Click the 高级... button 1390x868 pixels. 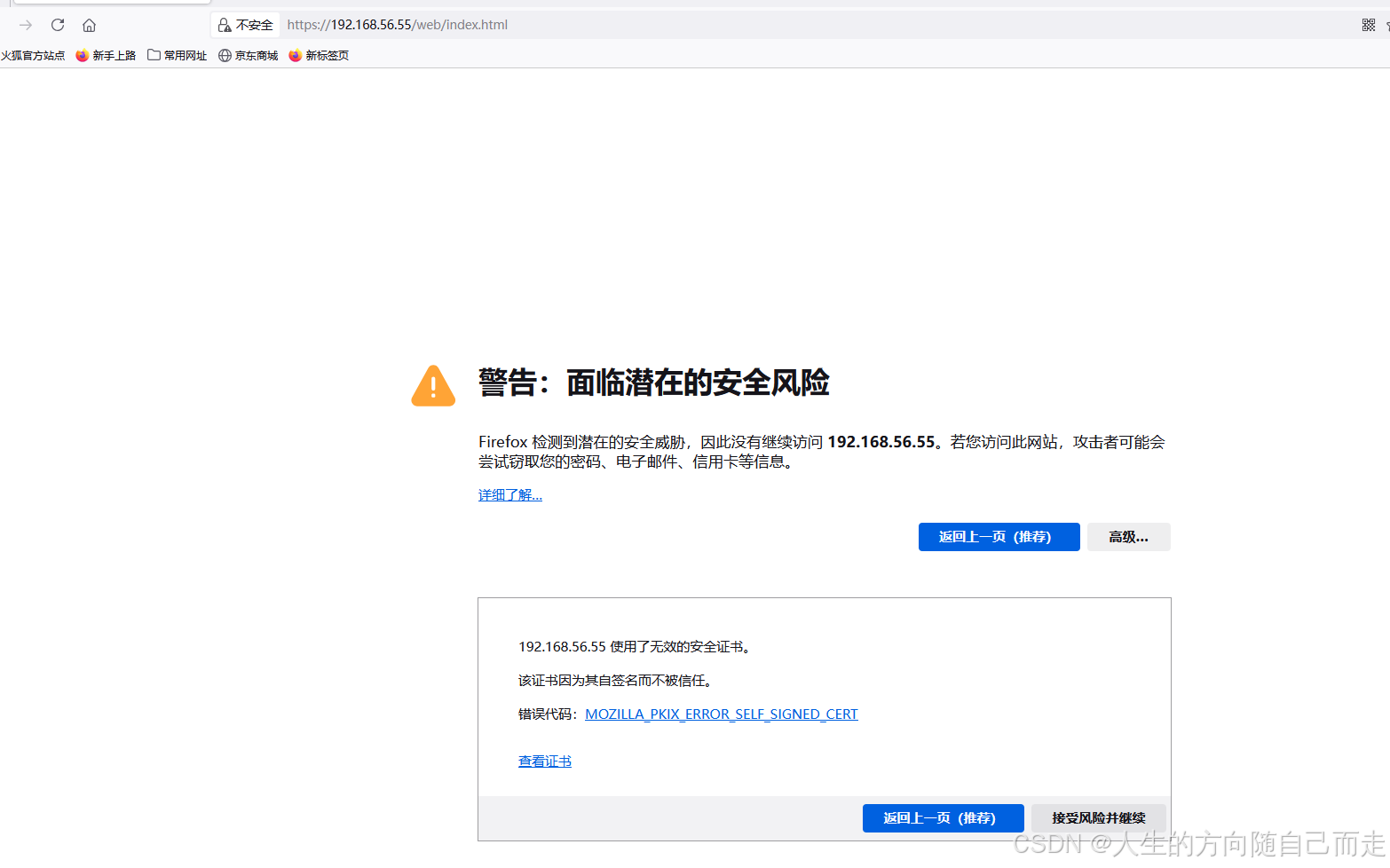point(1128,537)
